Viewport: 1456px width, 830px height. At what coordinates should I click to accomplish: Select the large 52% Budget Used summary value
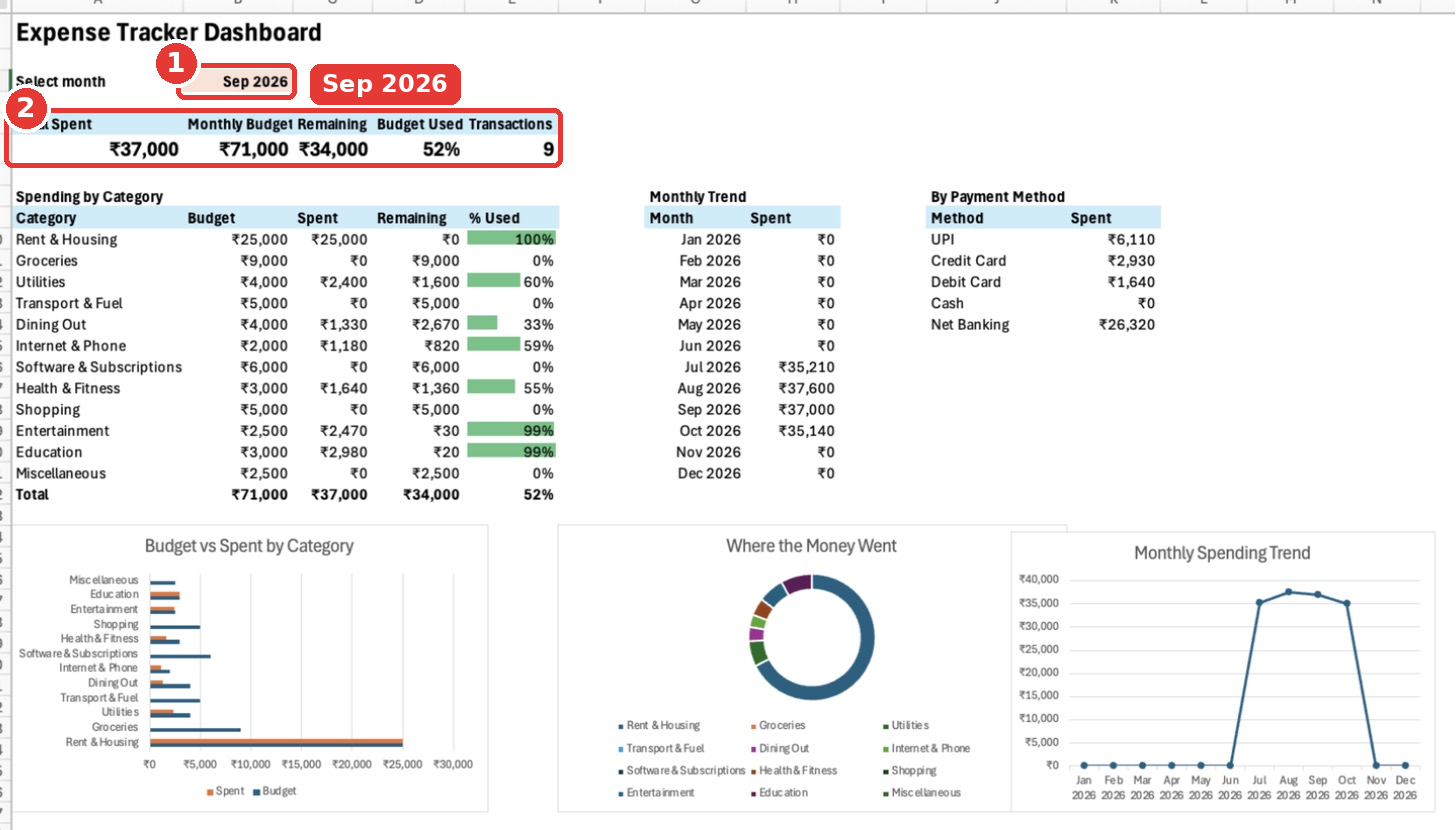[441, 150]
